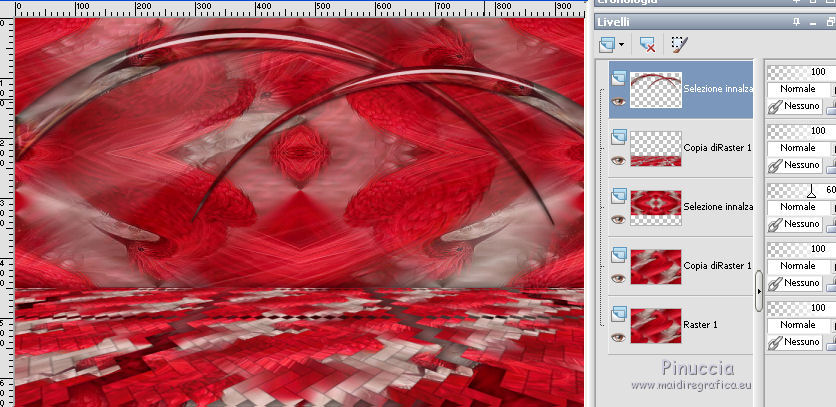Screen dimensions: 836x407
Task: Select thumbnail of Copia diRaster 1 layer above Raster 1
Action: (656, 266)
